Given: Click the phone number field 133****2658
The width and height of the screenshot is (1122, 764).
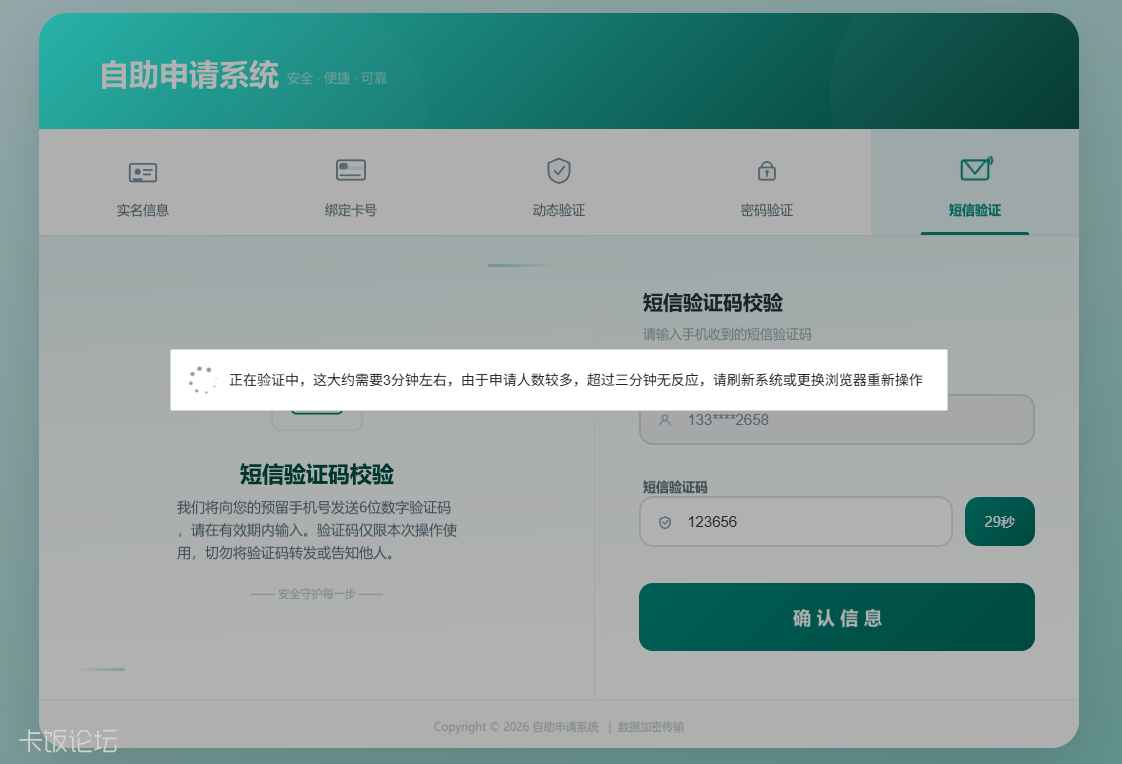Looking at the screenshot, I should [836, 420].
